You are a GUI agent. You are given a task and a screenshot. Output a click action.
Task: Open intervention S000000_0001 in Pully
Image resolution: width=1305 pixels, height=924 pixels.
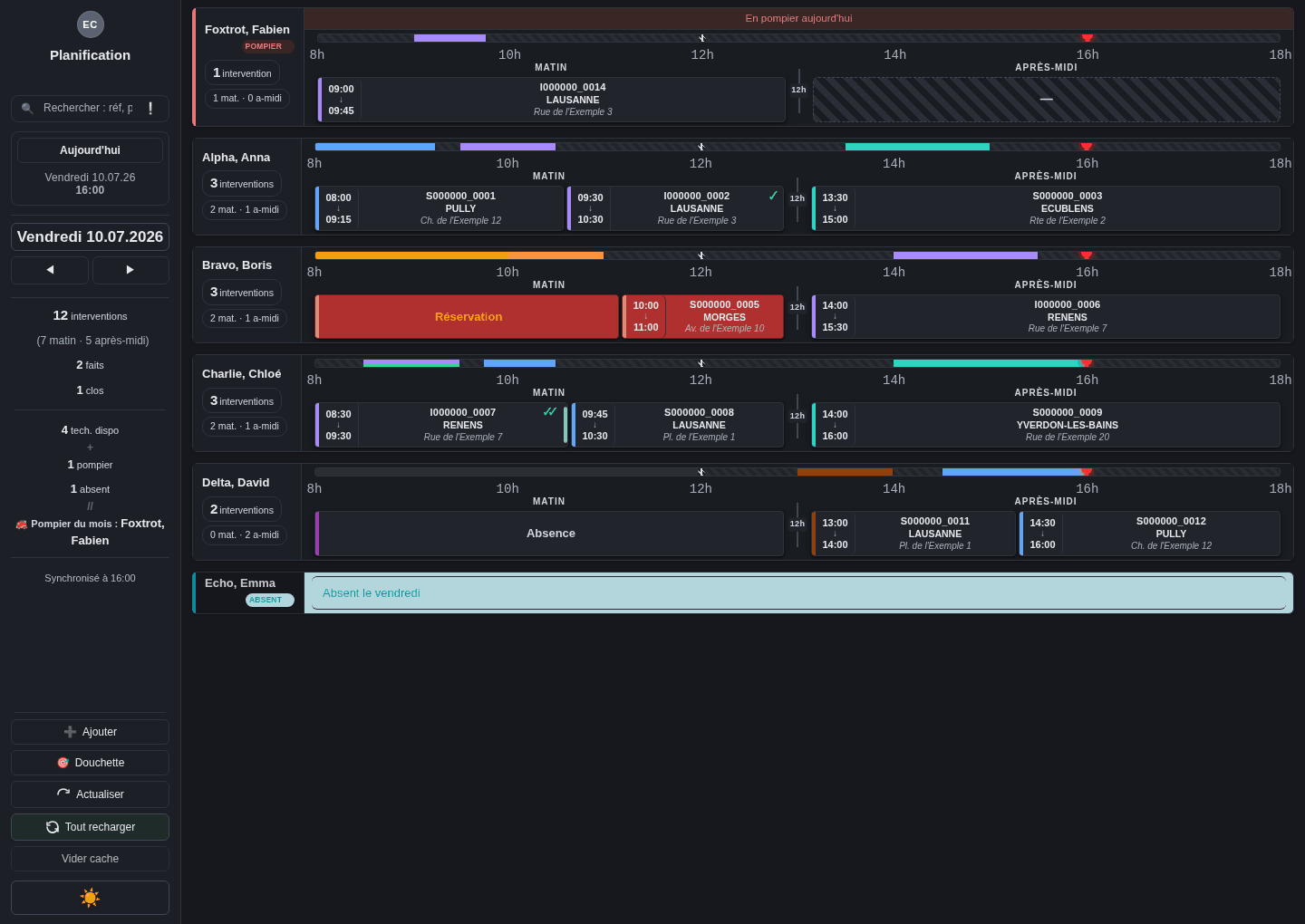click(x=440, y=208)
